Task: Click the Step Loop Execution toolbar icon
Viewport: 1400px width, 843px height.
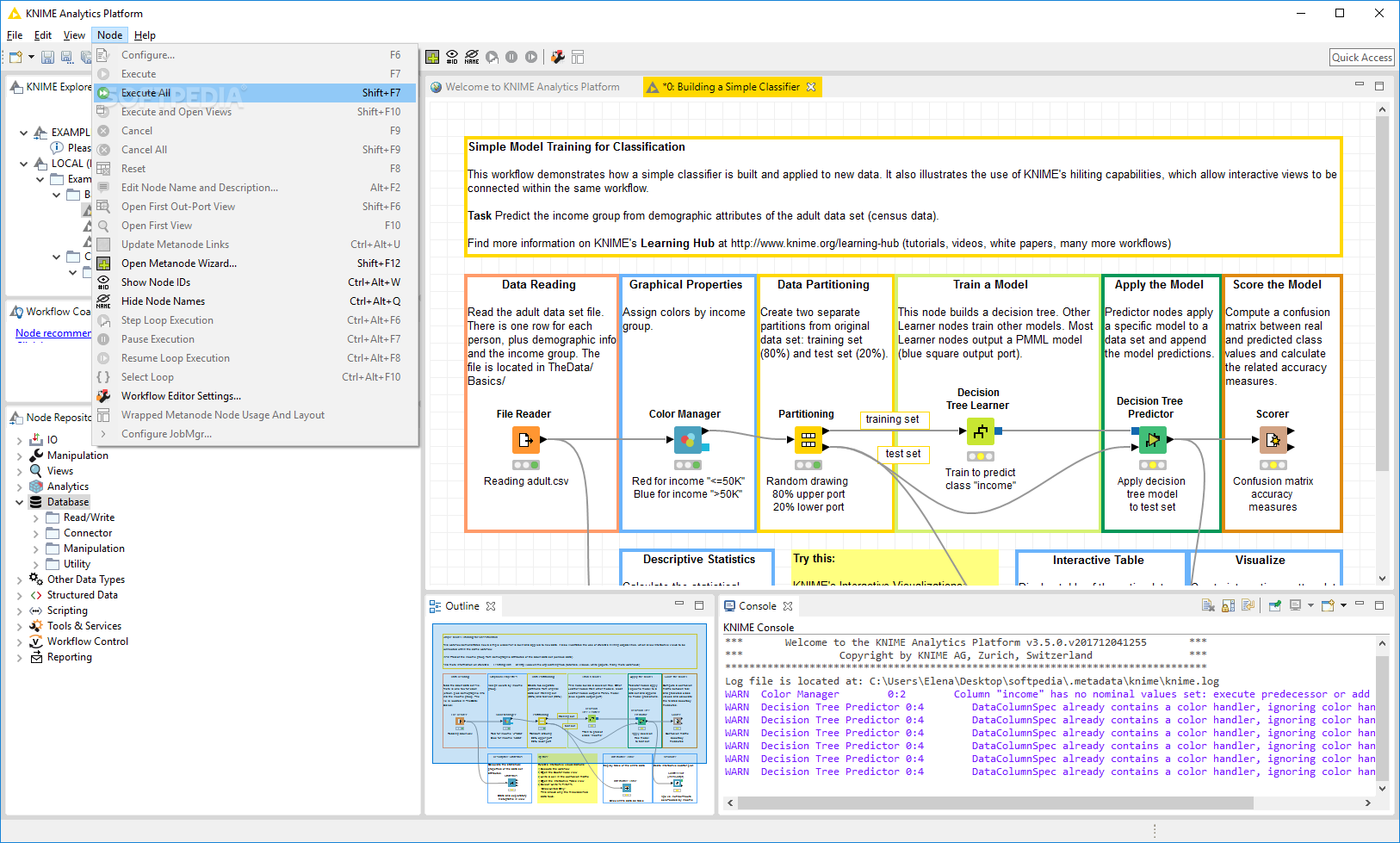Action: pyautogui.click(x=492, y=57)
